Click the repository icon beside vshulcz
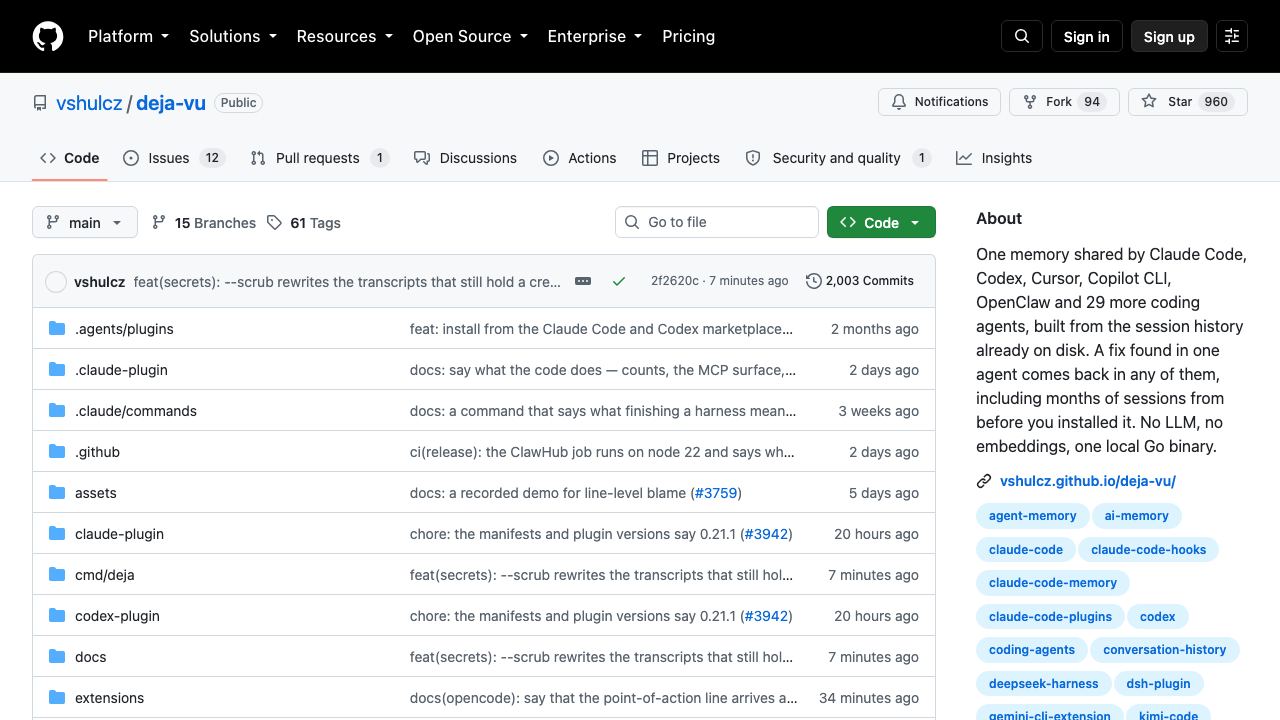 [40, 103]
